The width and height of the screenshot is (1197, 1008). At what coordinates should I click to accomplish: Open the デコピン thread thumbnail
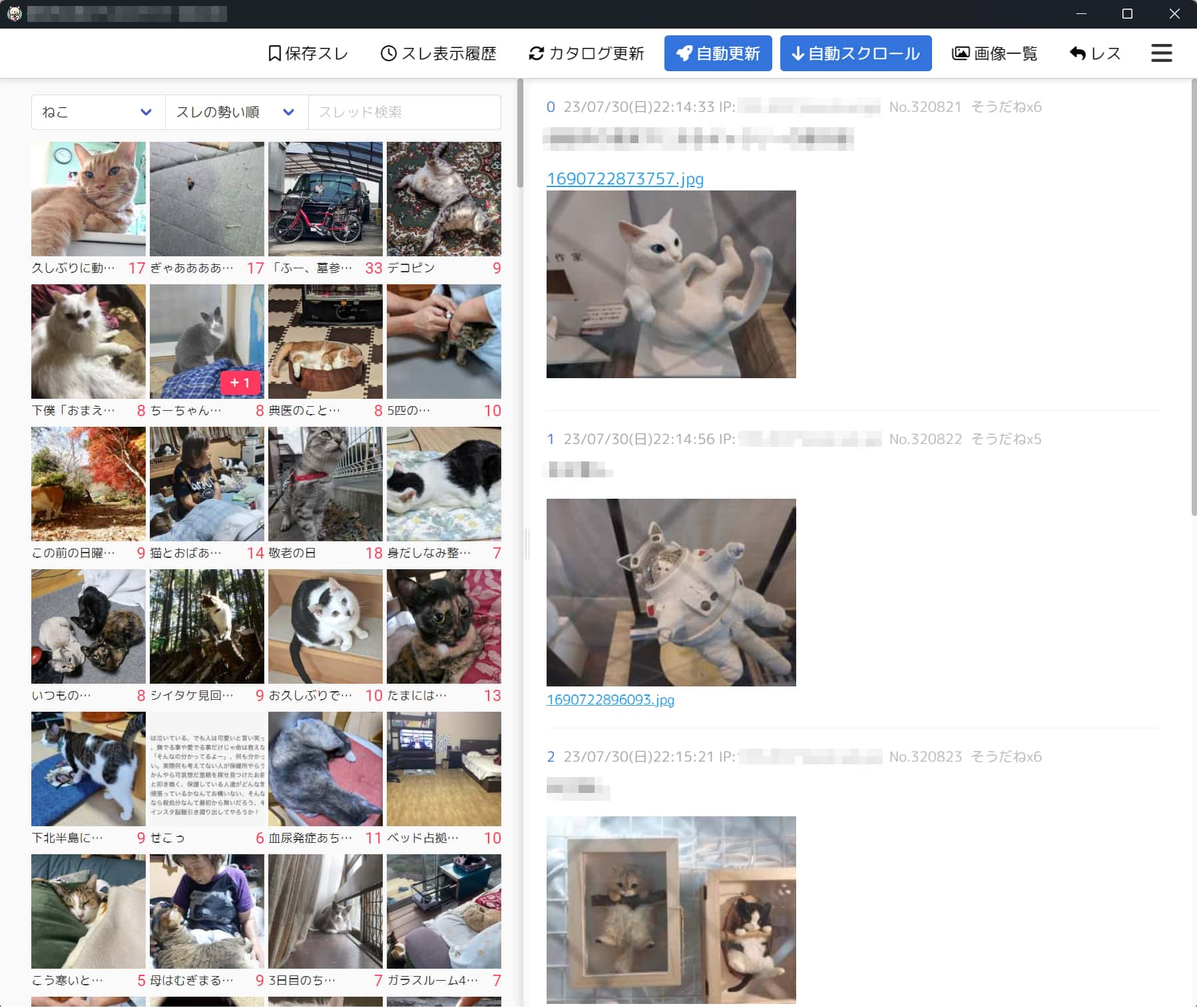point(443,198)
